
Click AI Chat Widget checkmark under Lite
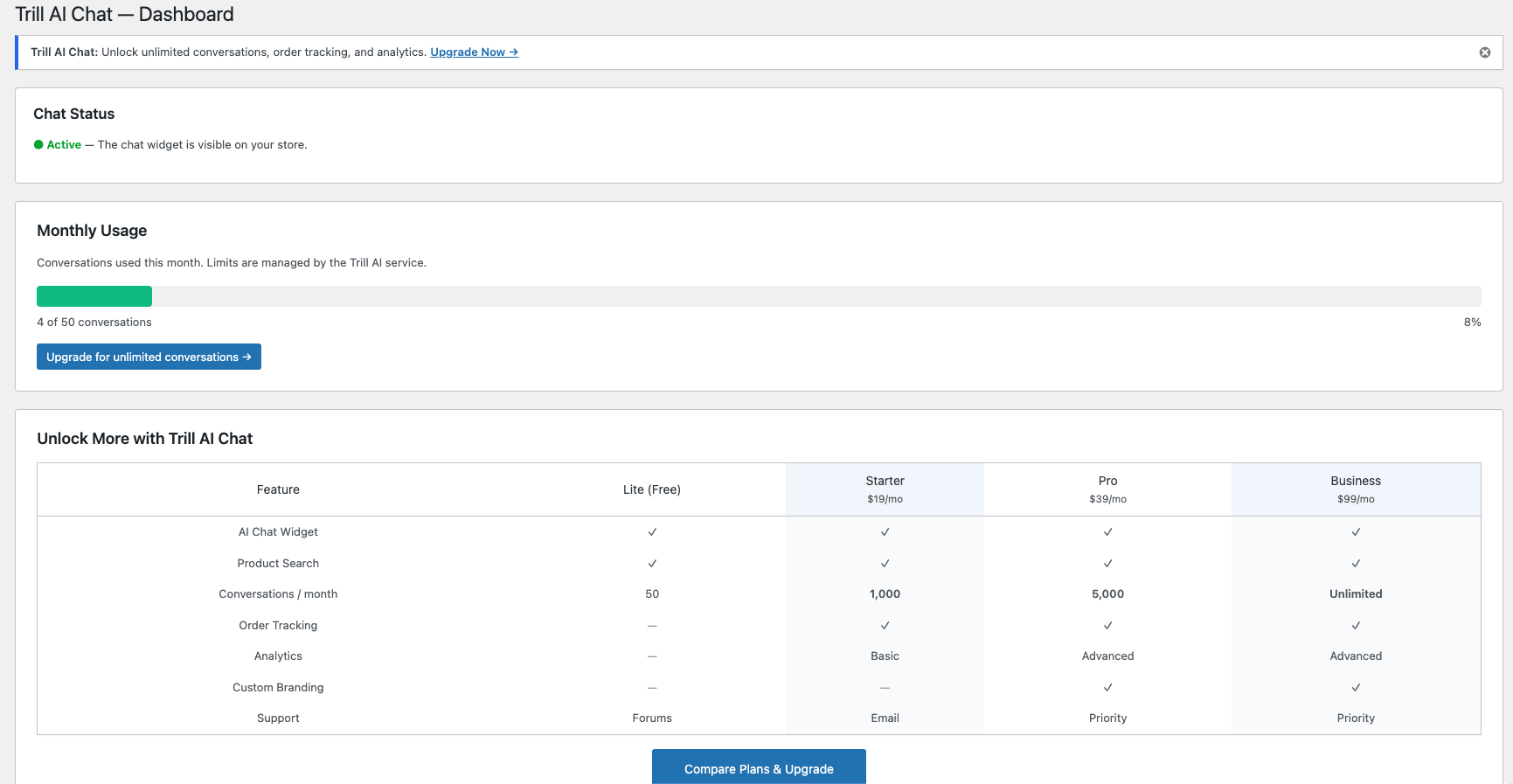click(652, 532)
